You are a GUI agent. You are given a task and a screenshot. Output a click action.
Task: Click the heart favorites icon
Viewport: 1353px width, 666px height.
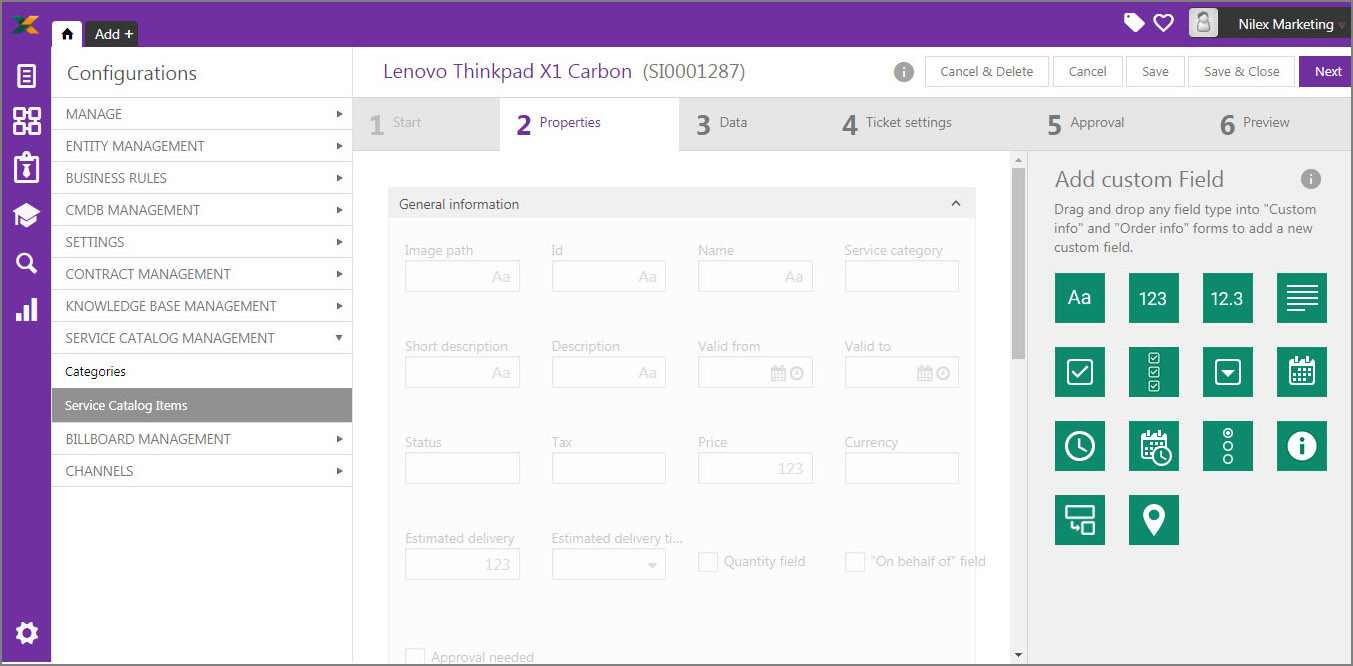point(1163,22)
